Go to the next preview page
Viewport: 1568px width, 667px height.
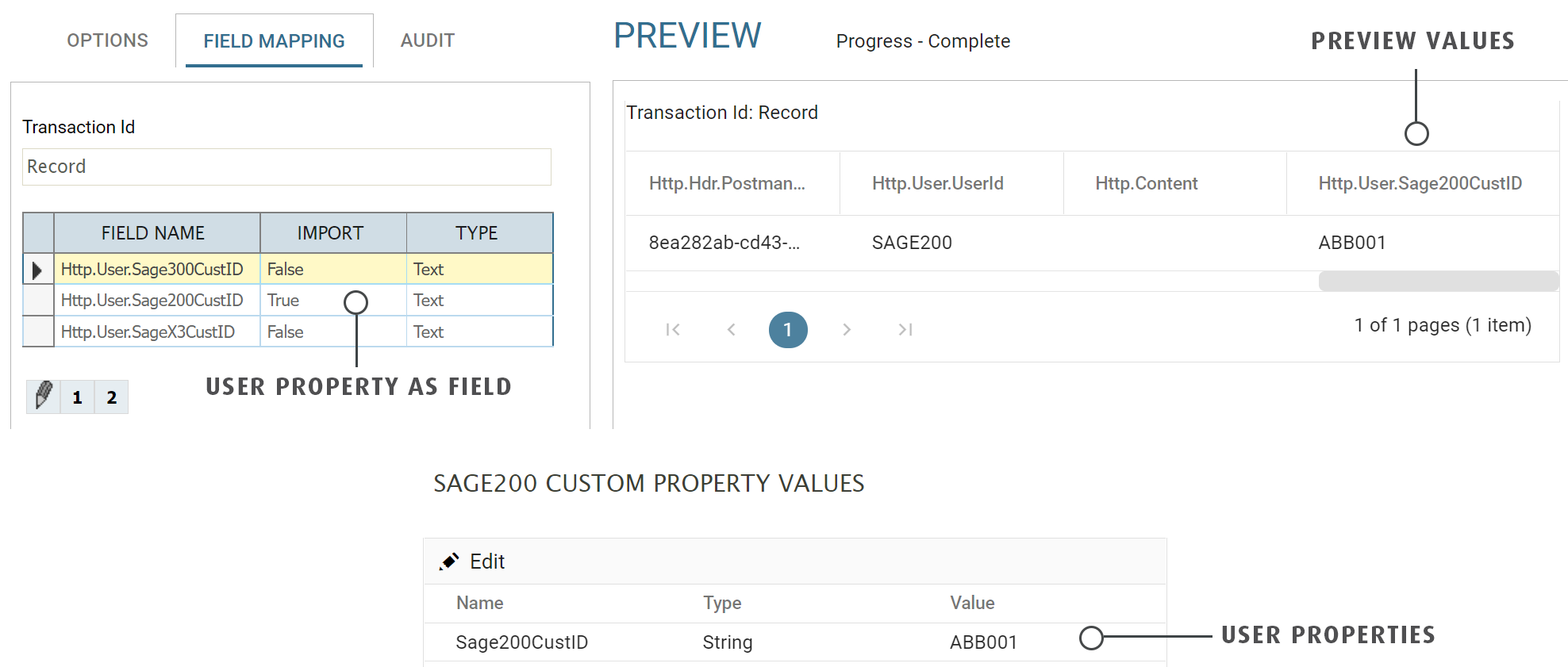pyautogui.click(x=846, y=329)
